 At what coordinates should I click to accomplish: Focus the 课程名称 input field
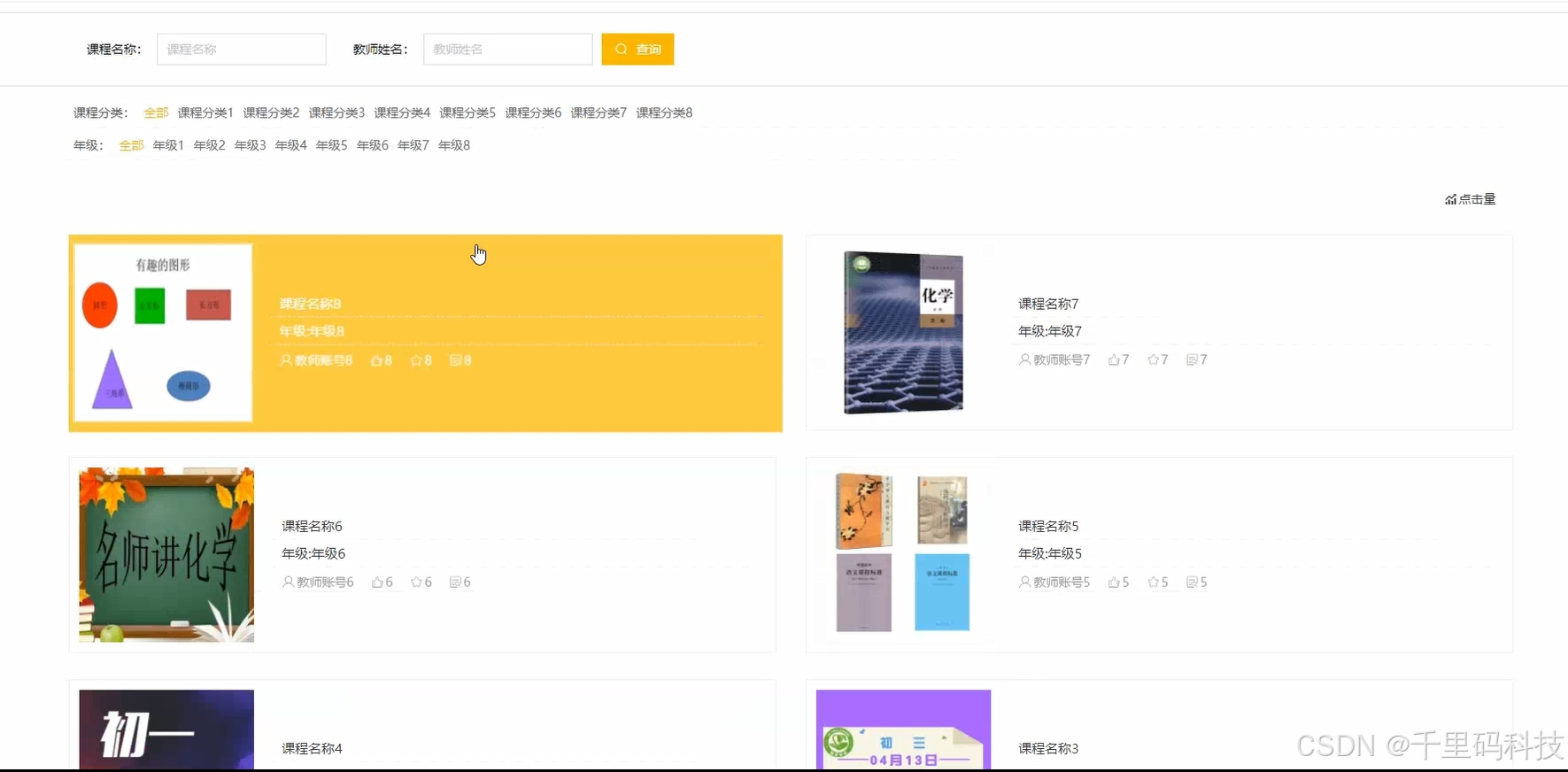click(242, 50)
